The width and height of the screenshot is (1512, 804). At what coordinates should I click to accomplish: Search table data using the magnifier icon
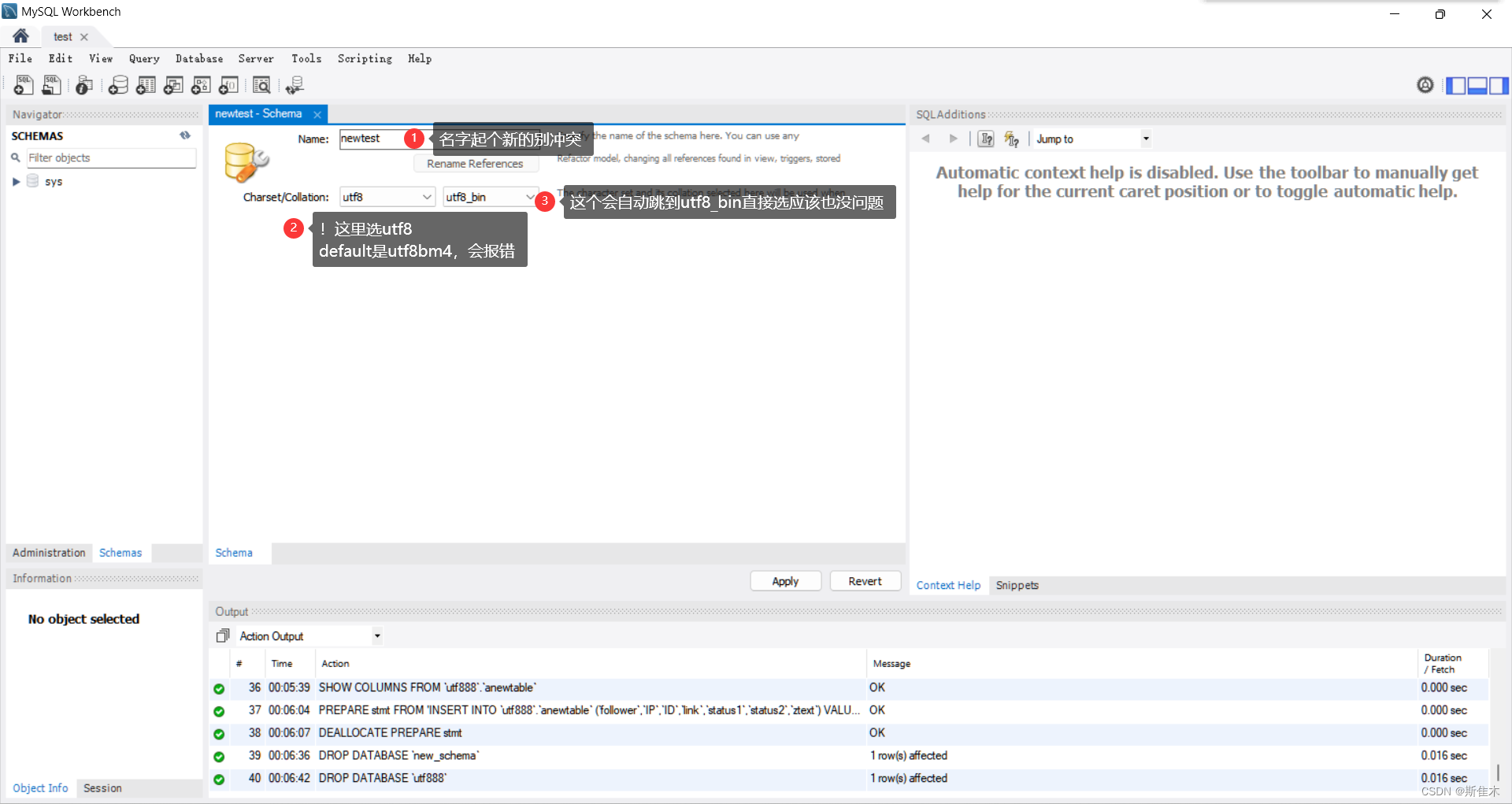[x=261, y=85]
